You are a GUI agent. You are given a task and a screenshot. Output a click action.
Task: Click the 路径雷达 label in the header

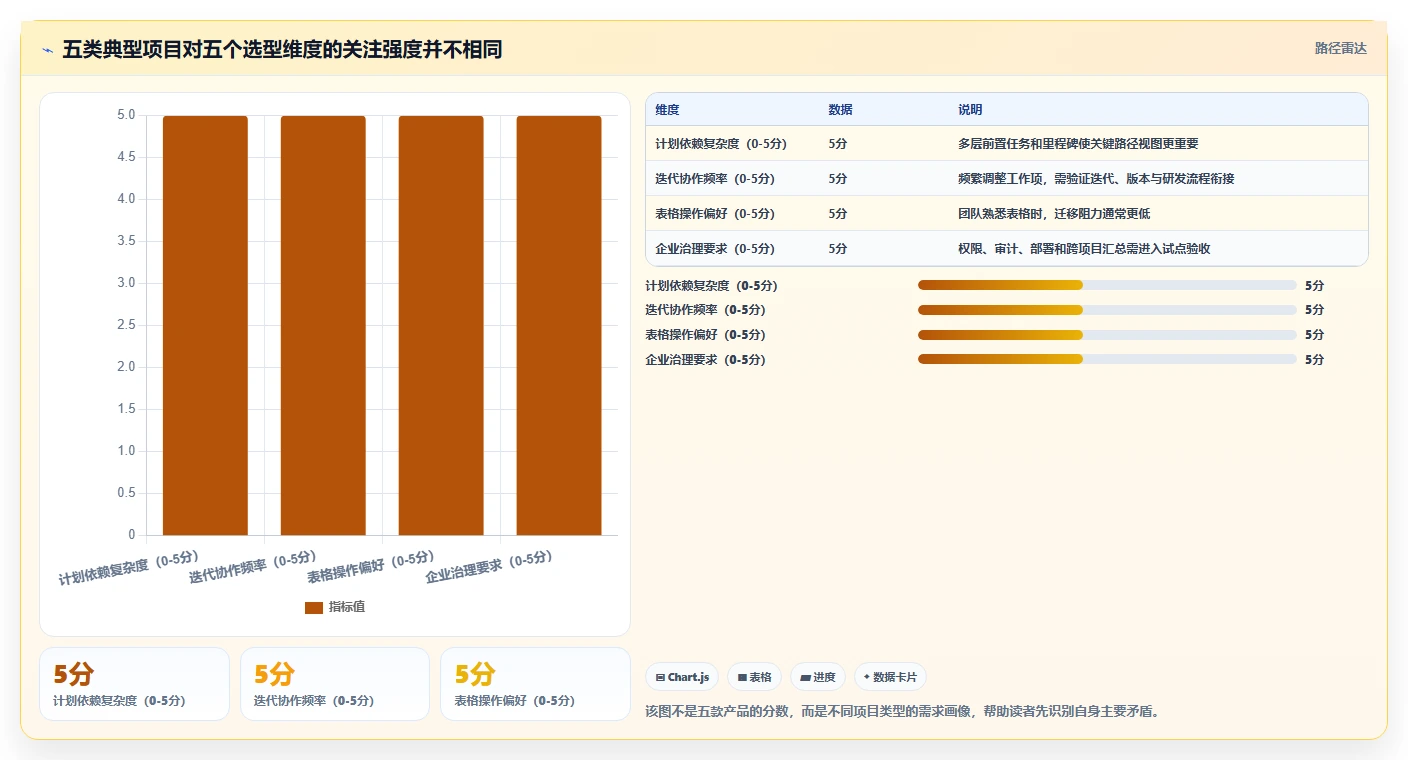pyautogui.click(x=1340, y=48)
